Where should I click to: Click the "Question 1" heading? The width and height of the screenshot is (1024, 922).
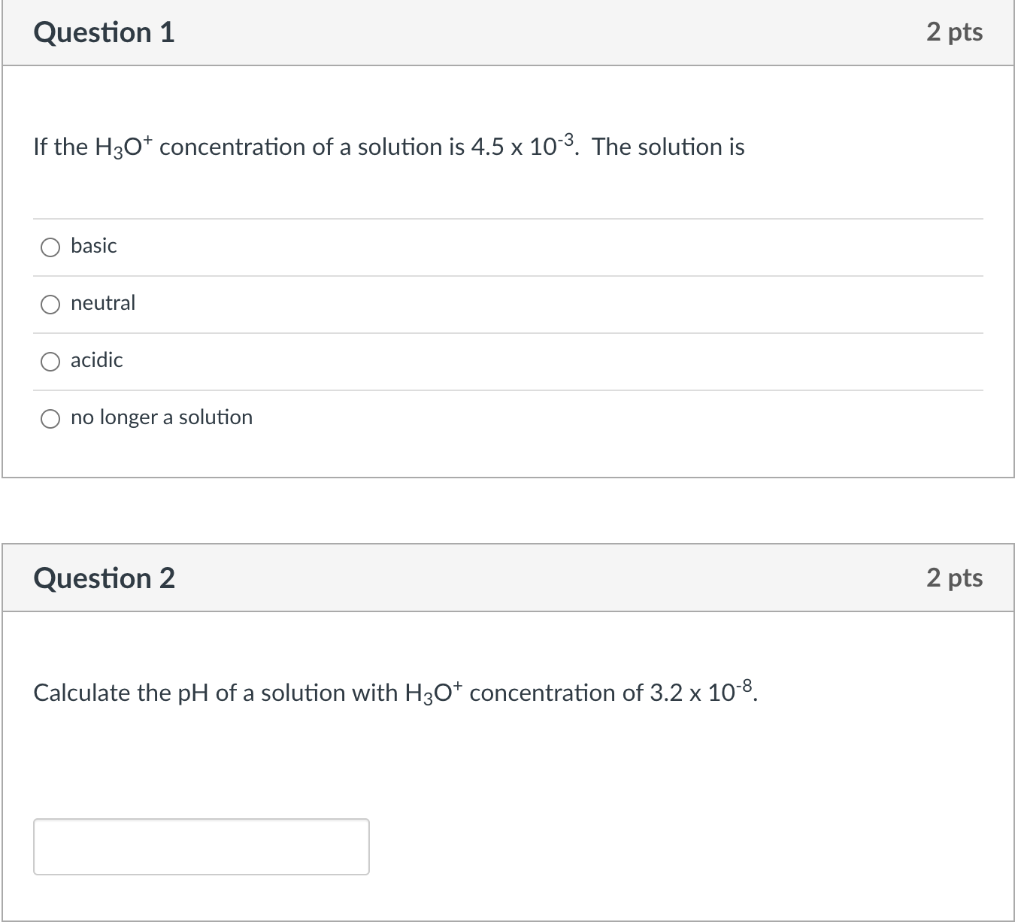point(104,33)
